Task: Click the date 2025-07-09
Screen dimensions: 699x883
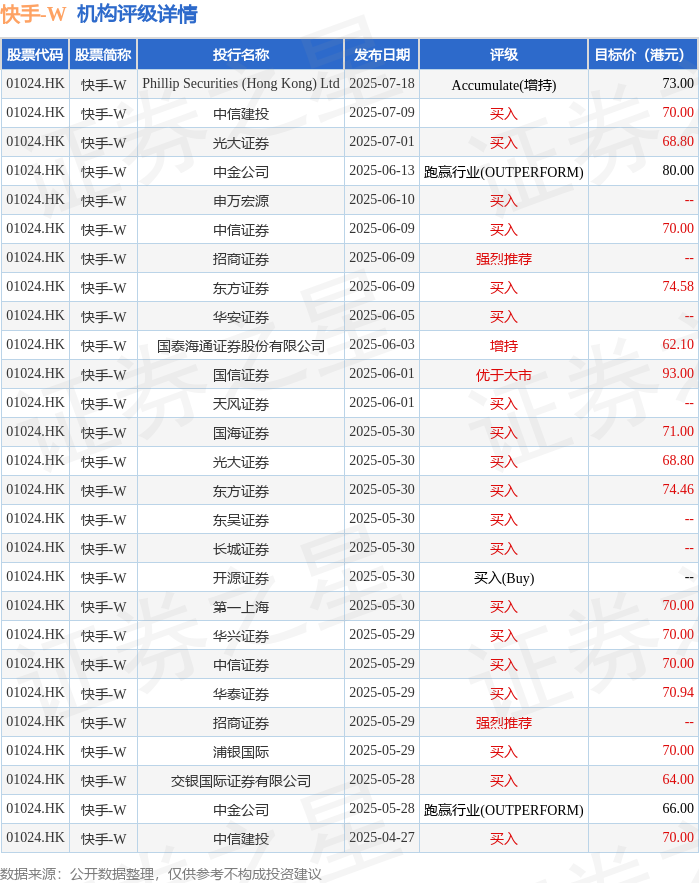Action: pos(381,113)
